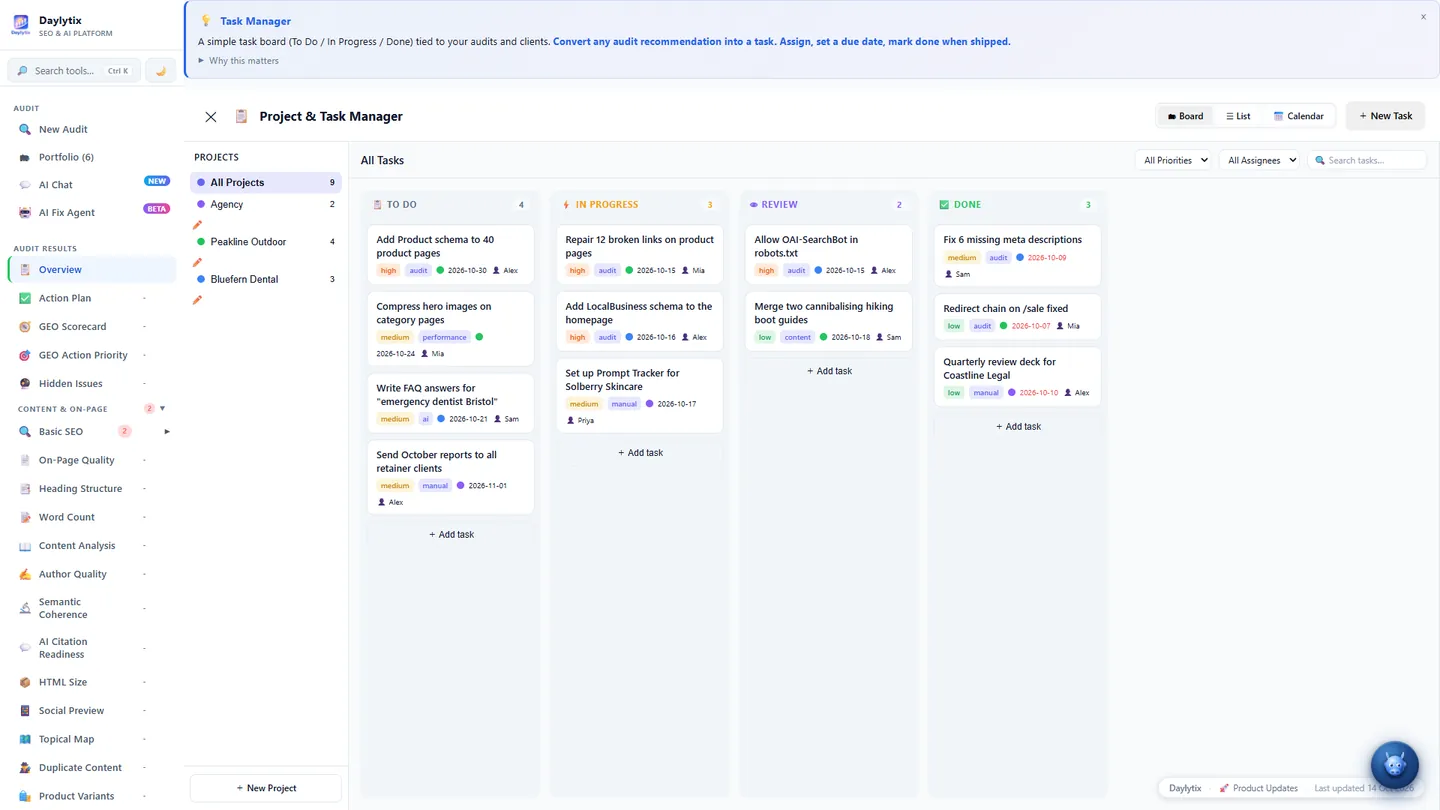
Task: Focus the Search tasks input field
Action: coord(1367,160)
